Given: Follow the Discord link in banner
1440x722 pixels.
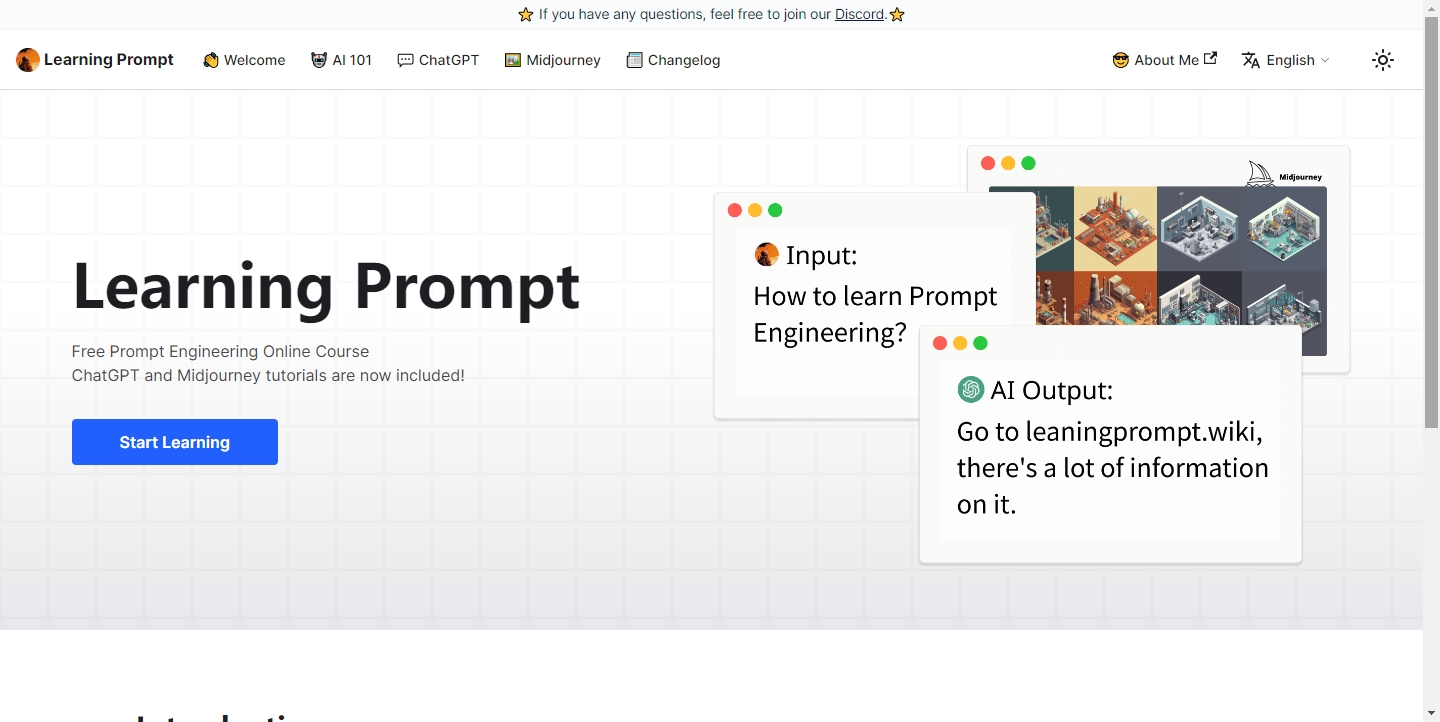Looking at the screenshot, I should coord(860,14).
